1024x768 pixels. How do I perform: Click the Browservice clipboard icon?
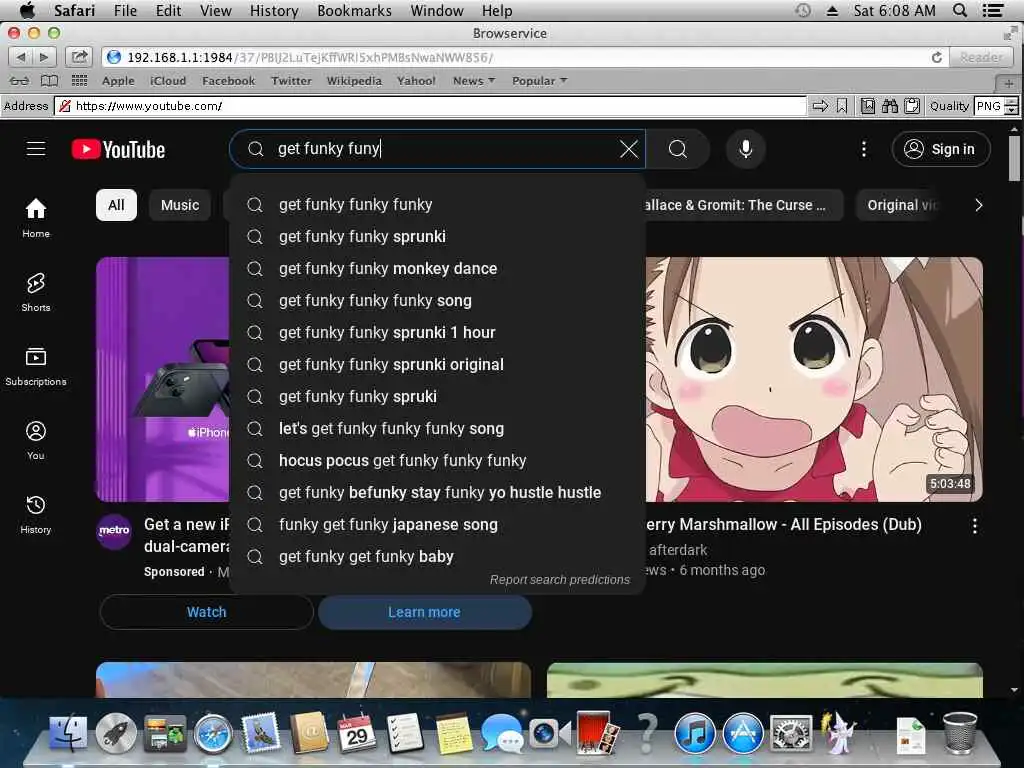tap(912, 106)
